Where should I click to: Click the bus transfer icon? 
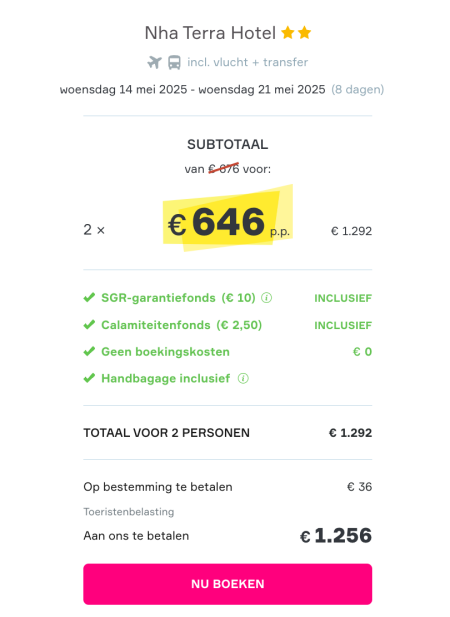click(x=174, y=62)
